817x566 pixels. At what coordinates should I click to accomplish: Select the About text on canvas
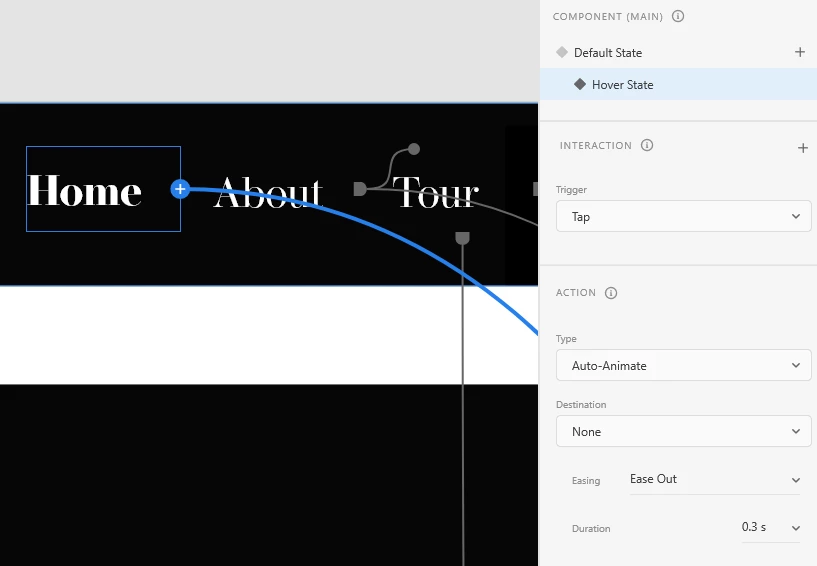point(268,192)
